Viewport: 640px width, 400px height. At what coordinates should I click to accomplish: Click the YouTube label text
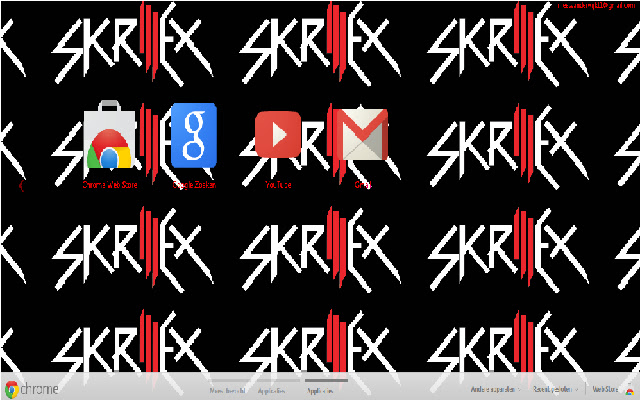278,185
